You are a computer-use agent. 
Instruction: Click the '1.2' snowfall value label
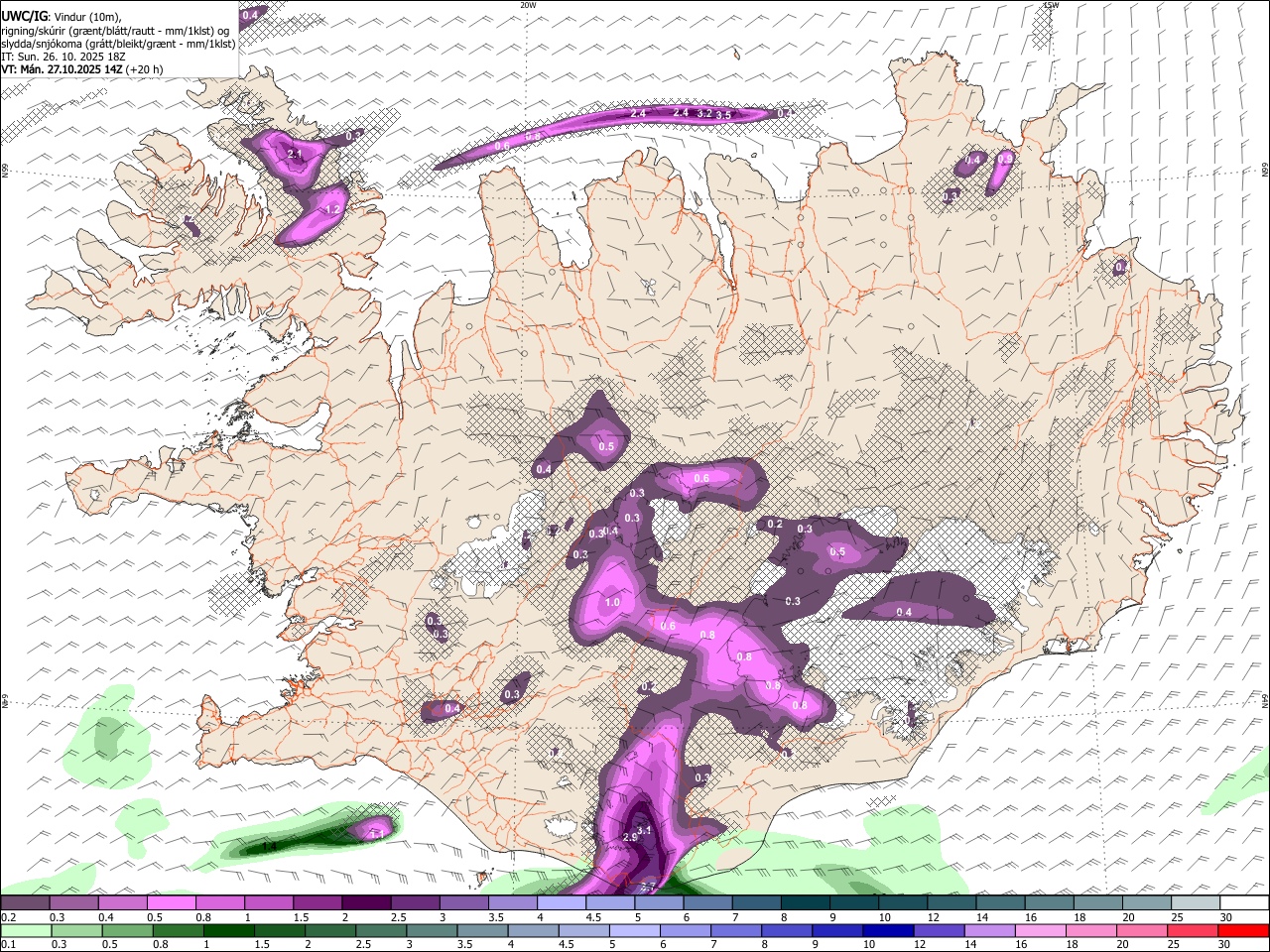(332, 209)
